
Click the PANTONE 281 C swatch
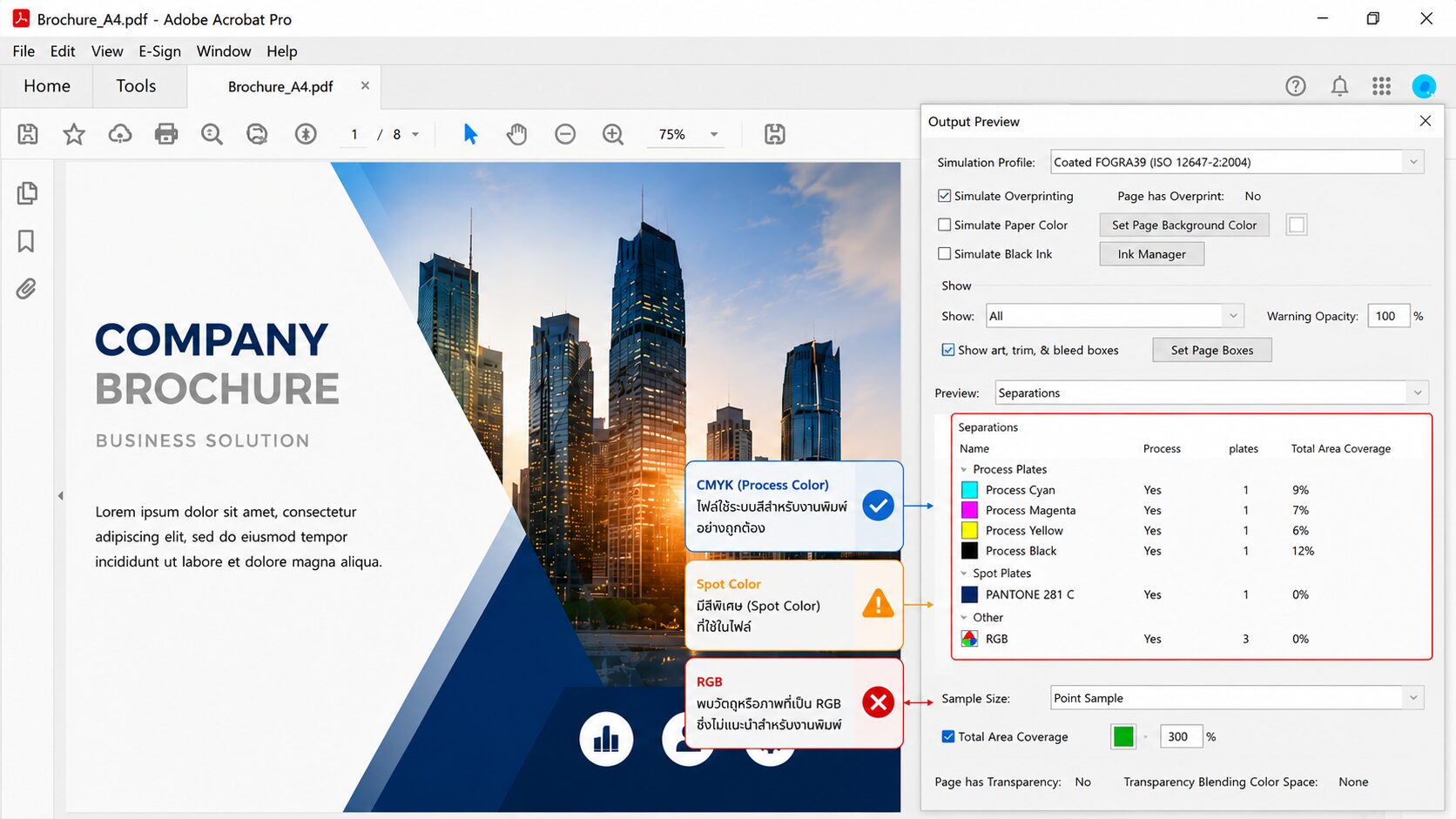coord(969,594)
